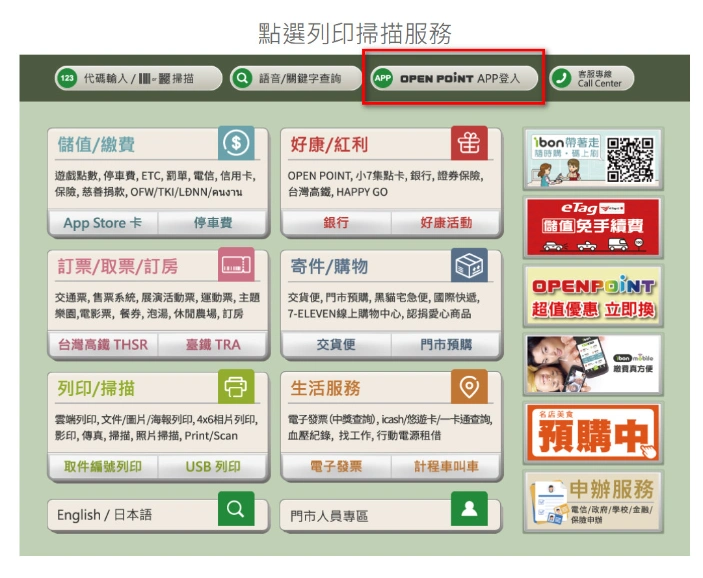The height and width of the screenshot is (578, 703).
Task: Click the green search icon for 語音/關鍵字查詢
Action: 242,78
